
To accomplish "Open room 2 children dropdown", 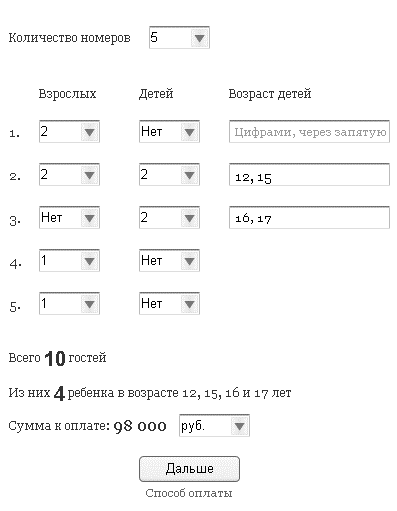I will click(169, 174).
